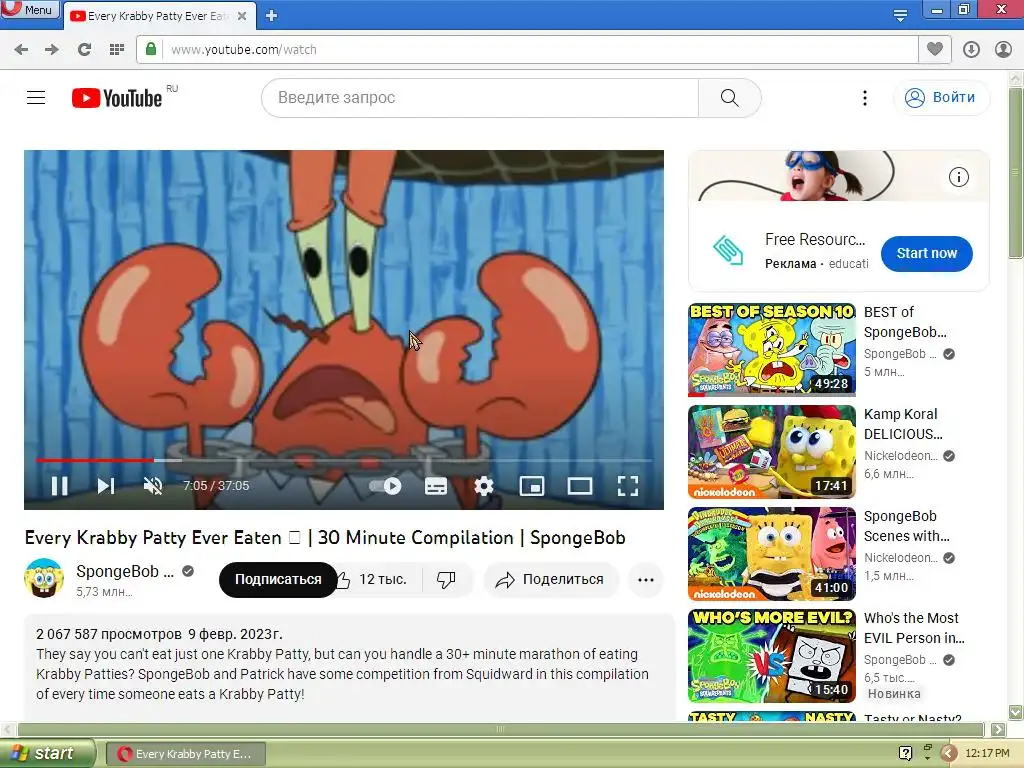Screen dimensions: 1024x768
Task: Click the green padlock security icon
Action: point(151,50)
